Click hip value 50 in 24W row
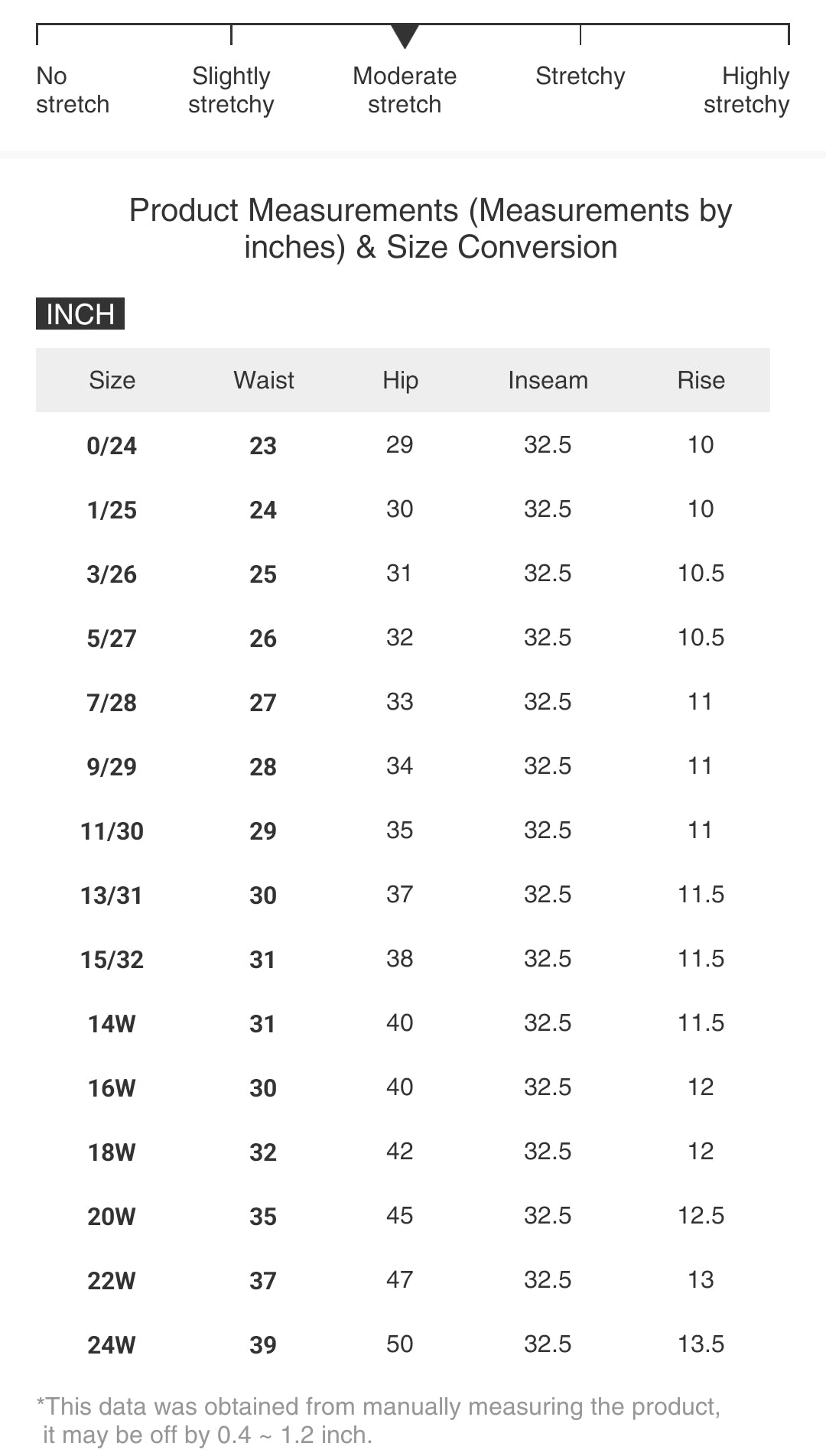826x1456 pixels. click(x=400, y=1344)
